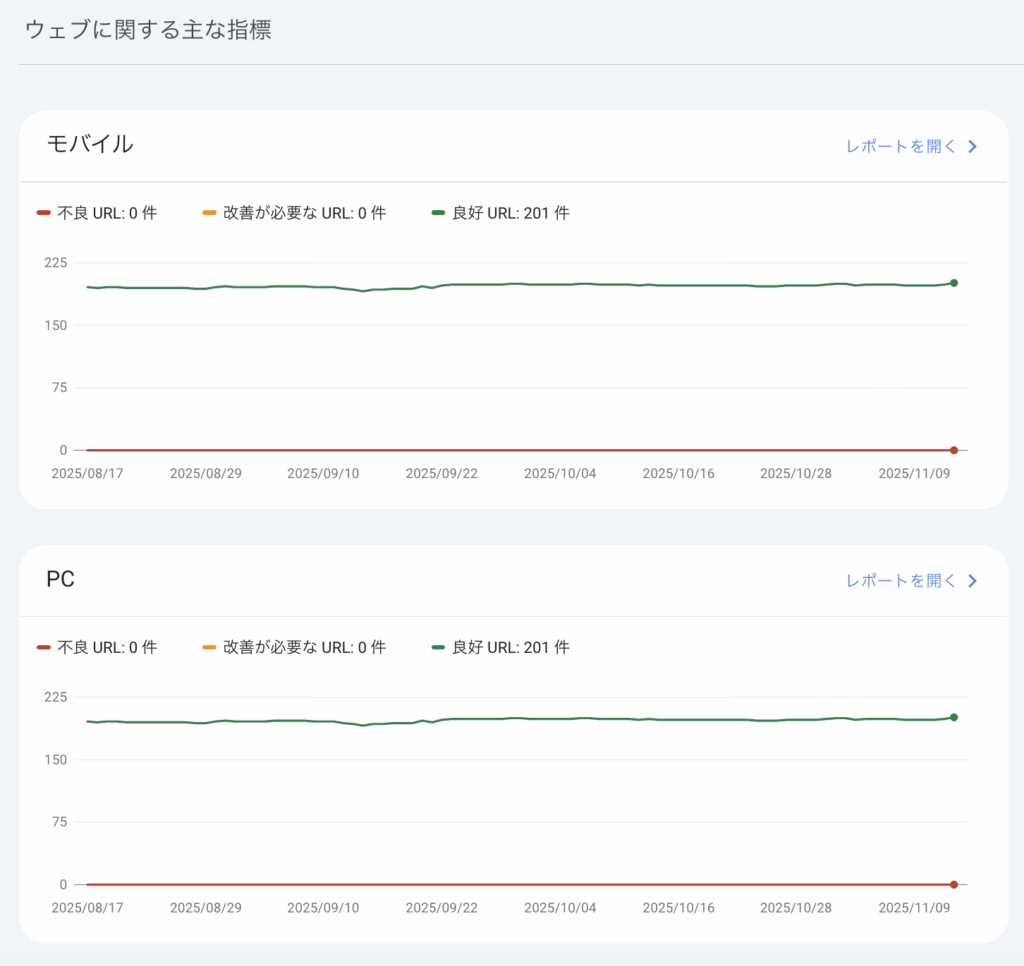Click green endpoint dot on PC chart
The height and width of the screenshot is (966, 1024).
point(954,717)
